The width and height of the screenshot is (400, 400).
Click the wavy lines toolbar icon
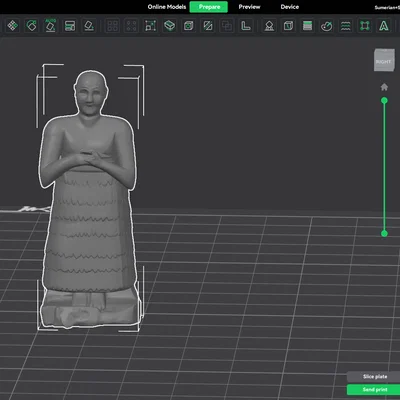[x=346, y=26]
